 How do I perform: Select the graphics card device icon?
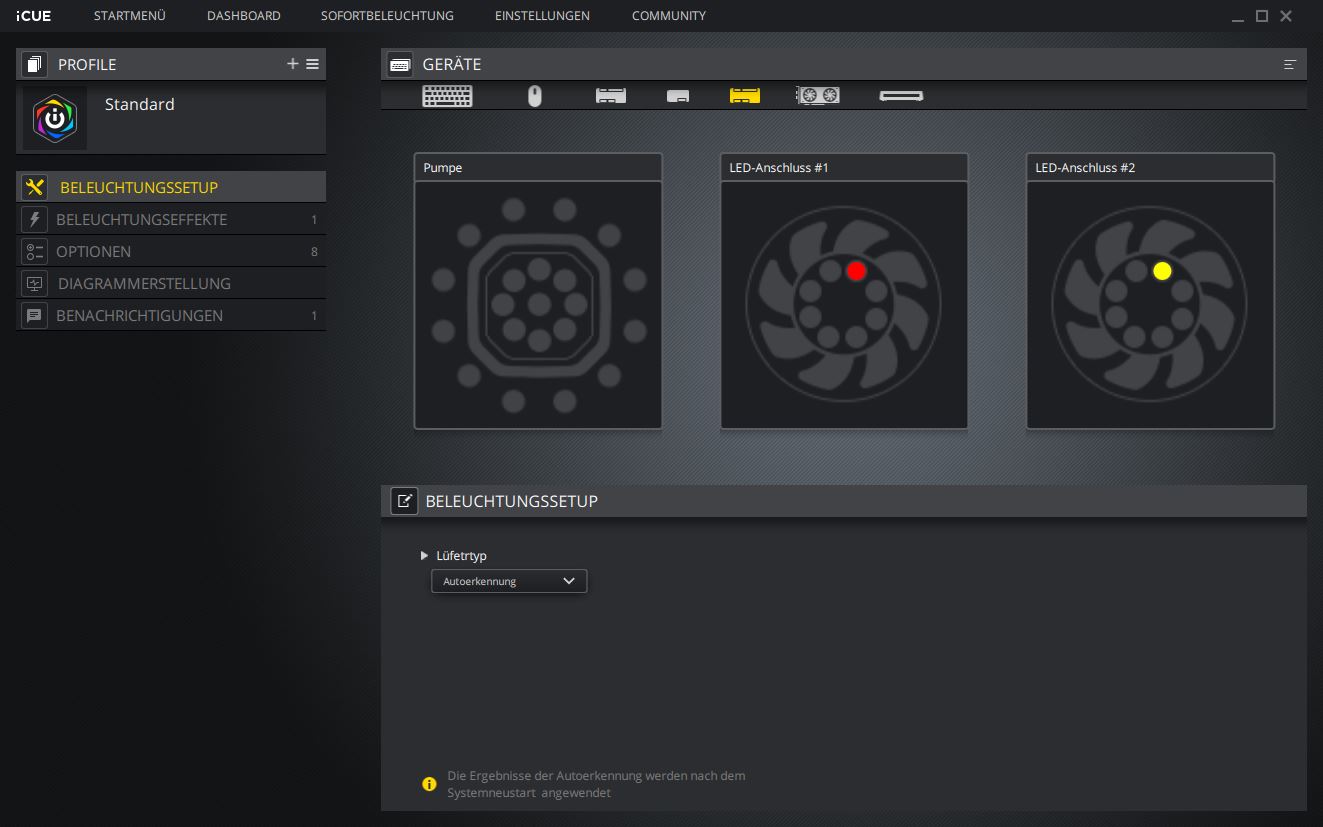tap(817, 96)
